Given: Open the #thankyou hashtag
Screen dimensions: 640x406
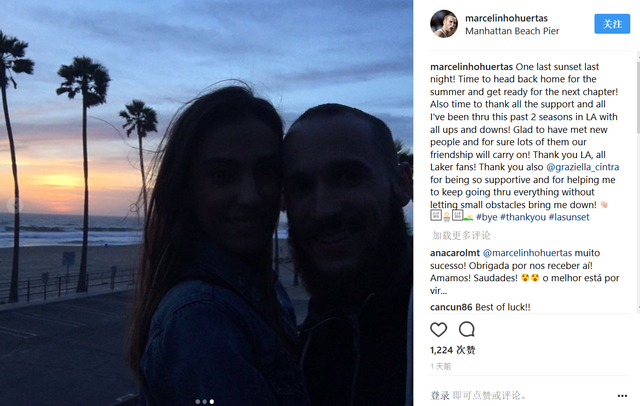Looking at the screenshot, I should coord(523,217).
